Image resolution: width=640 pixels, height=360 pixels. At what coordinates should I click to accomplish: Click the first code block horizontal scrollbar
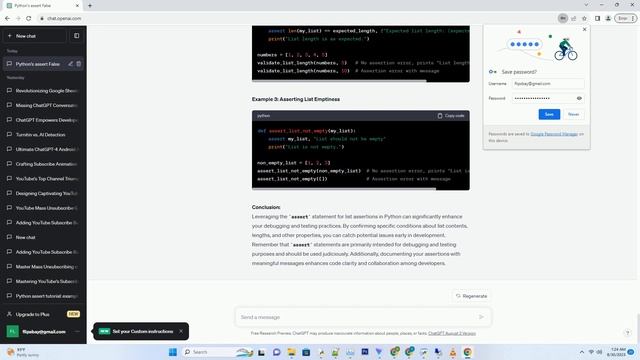click(339, 81)
